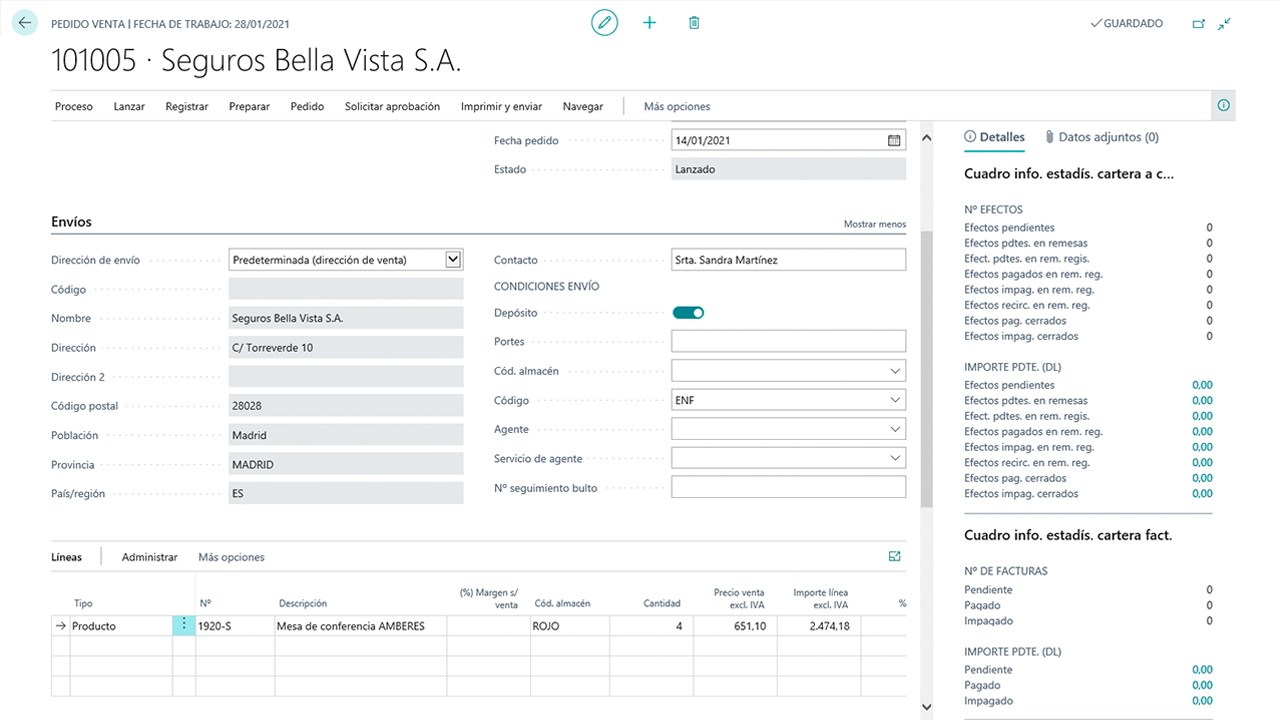This screenshot has height=720, width=1280.
Task: Open Más opciones in lines section
Action: [232, 557]
